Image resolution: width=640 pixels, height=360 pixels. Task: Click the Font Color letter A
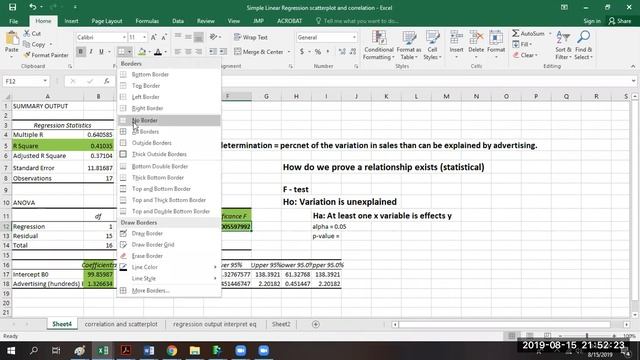(x=158, y=52)
